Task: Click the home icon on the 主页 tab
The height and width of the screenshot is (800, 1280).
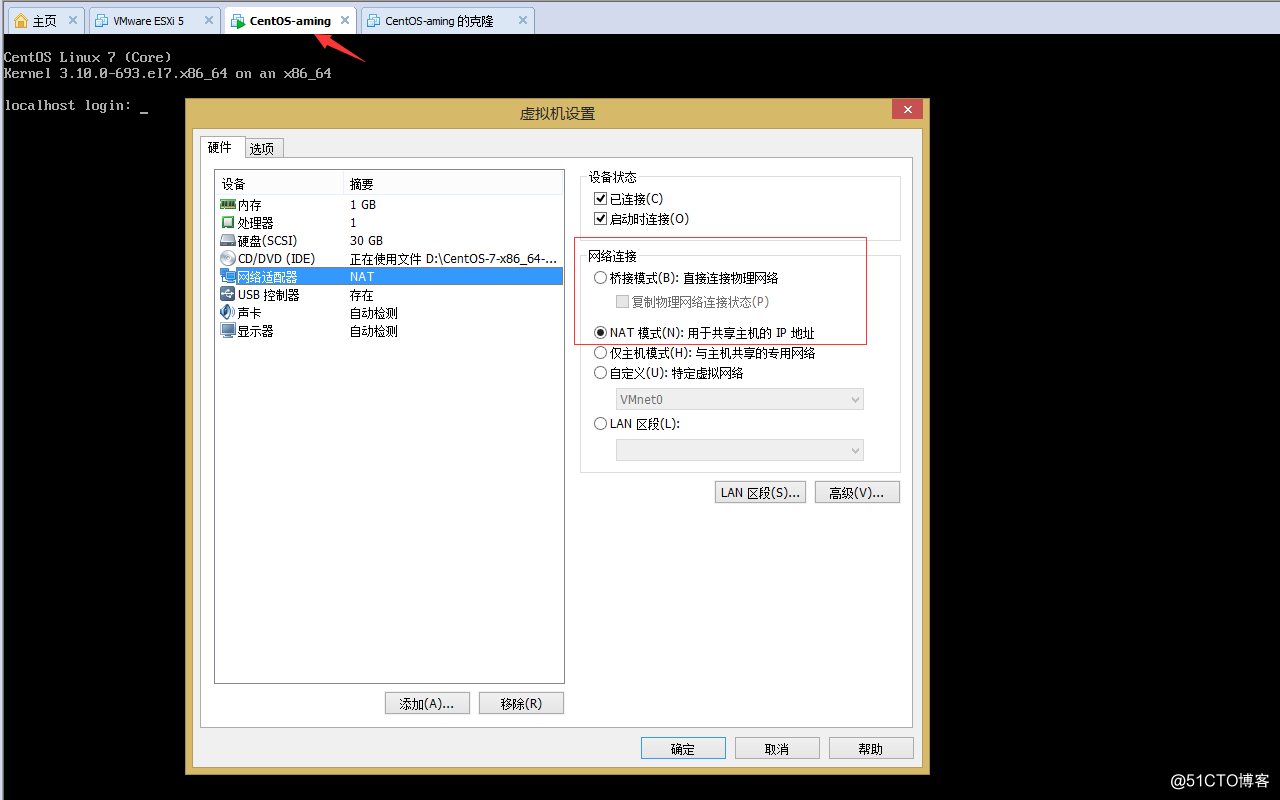Action: [x=21, y=20]
